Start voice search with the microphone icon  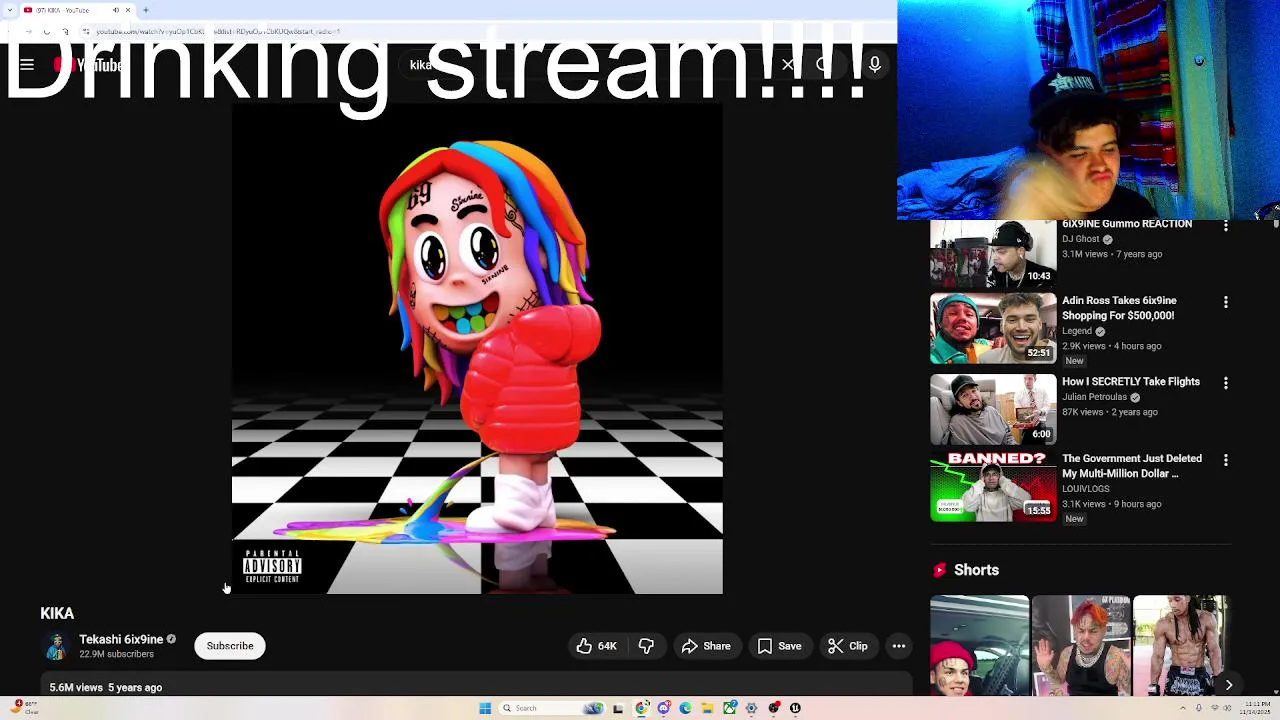(x=875, y=65)
